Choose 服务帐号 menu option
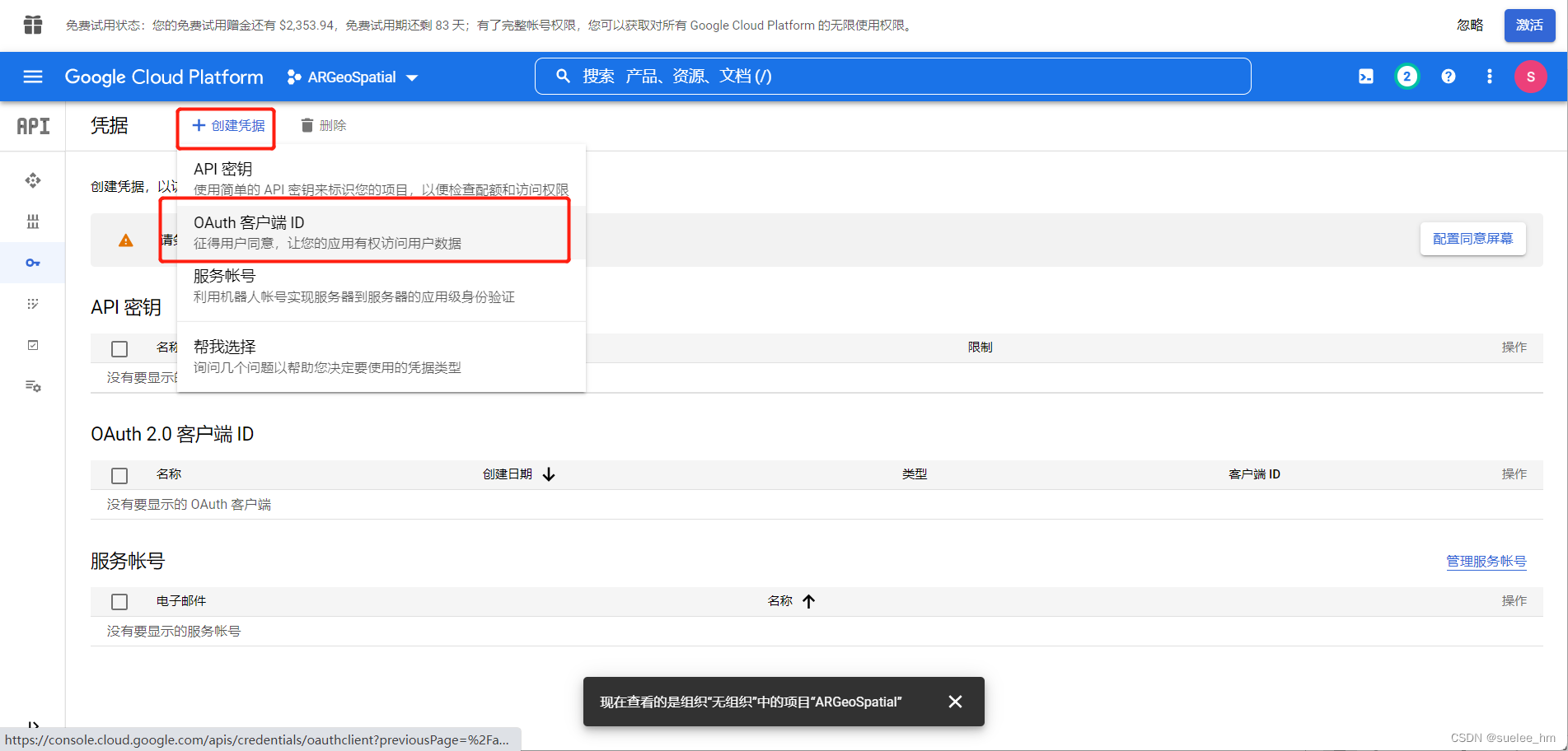Image resolution: width=1568 pixels, height=751 pixels. click(x=381, y=286)
